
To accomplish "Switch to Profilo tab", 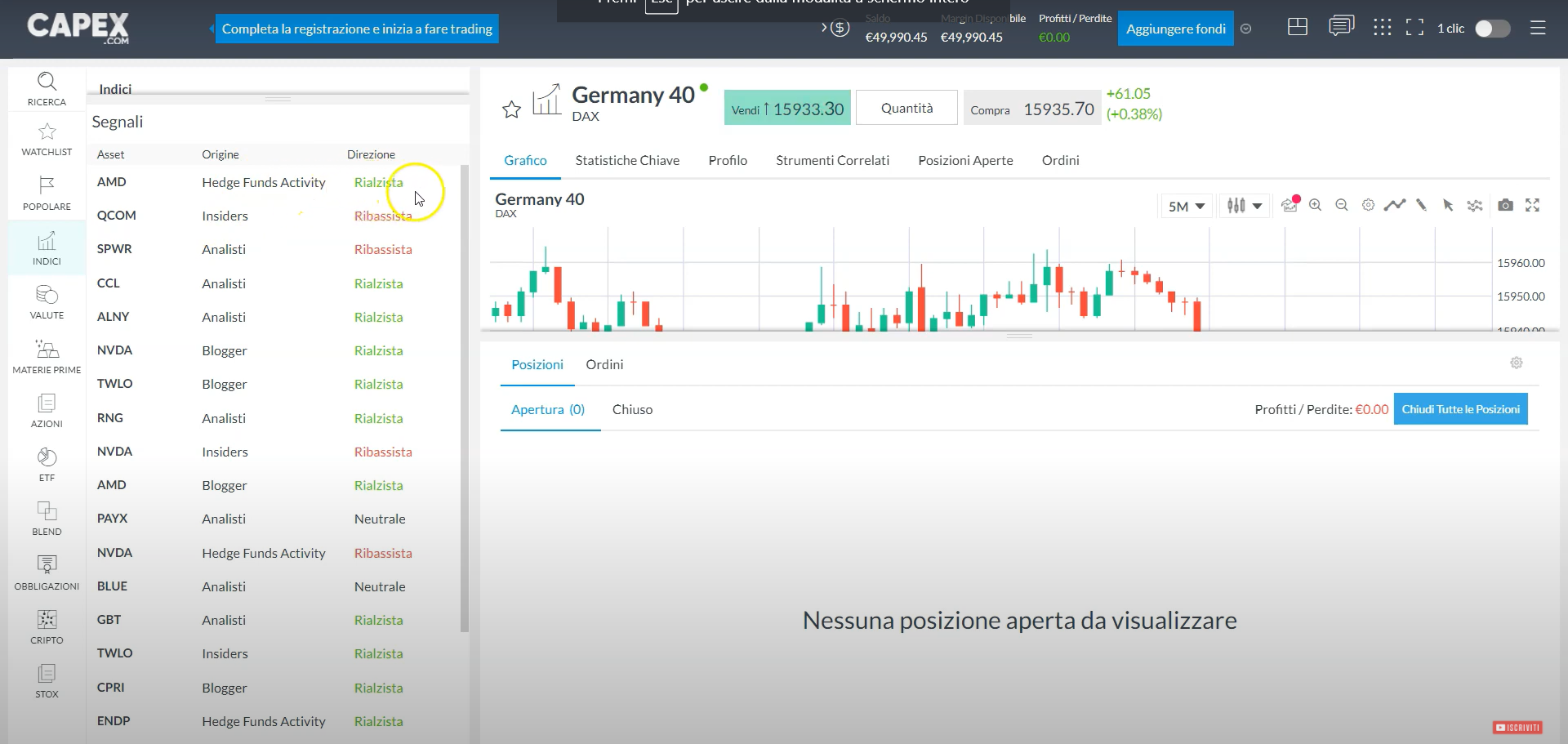I will 728,160.
